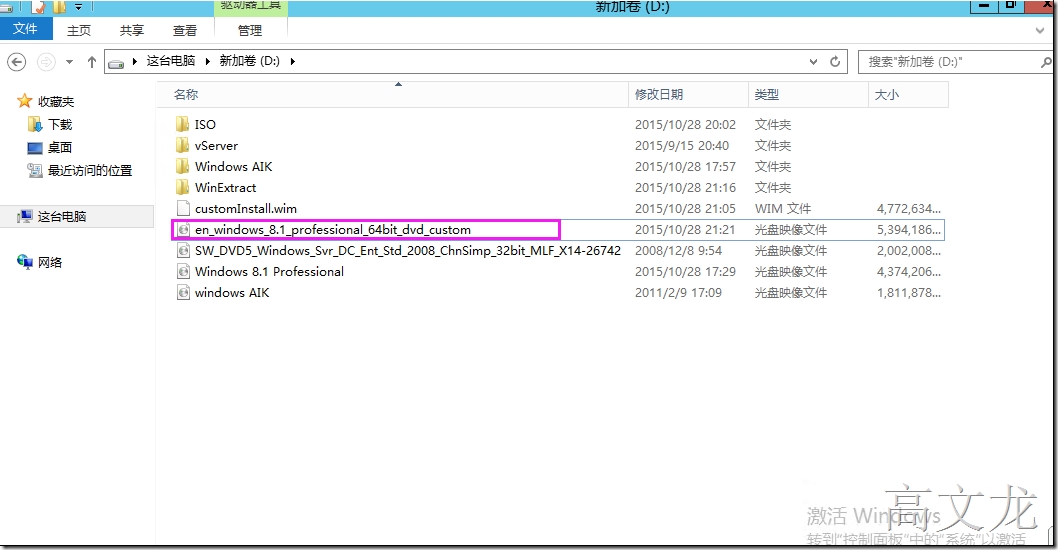Click the search magnifier icon
The height and width of the screenshot is (550, 1058).
pyautogui.click(x=1046, y=61)
